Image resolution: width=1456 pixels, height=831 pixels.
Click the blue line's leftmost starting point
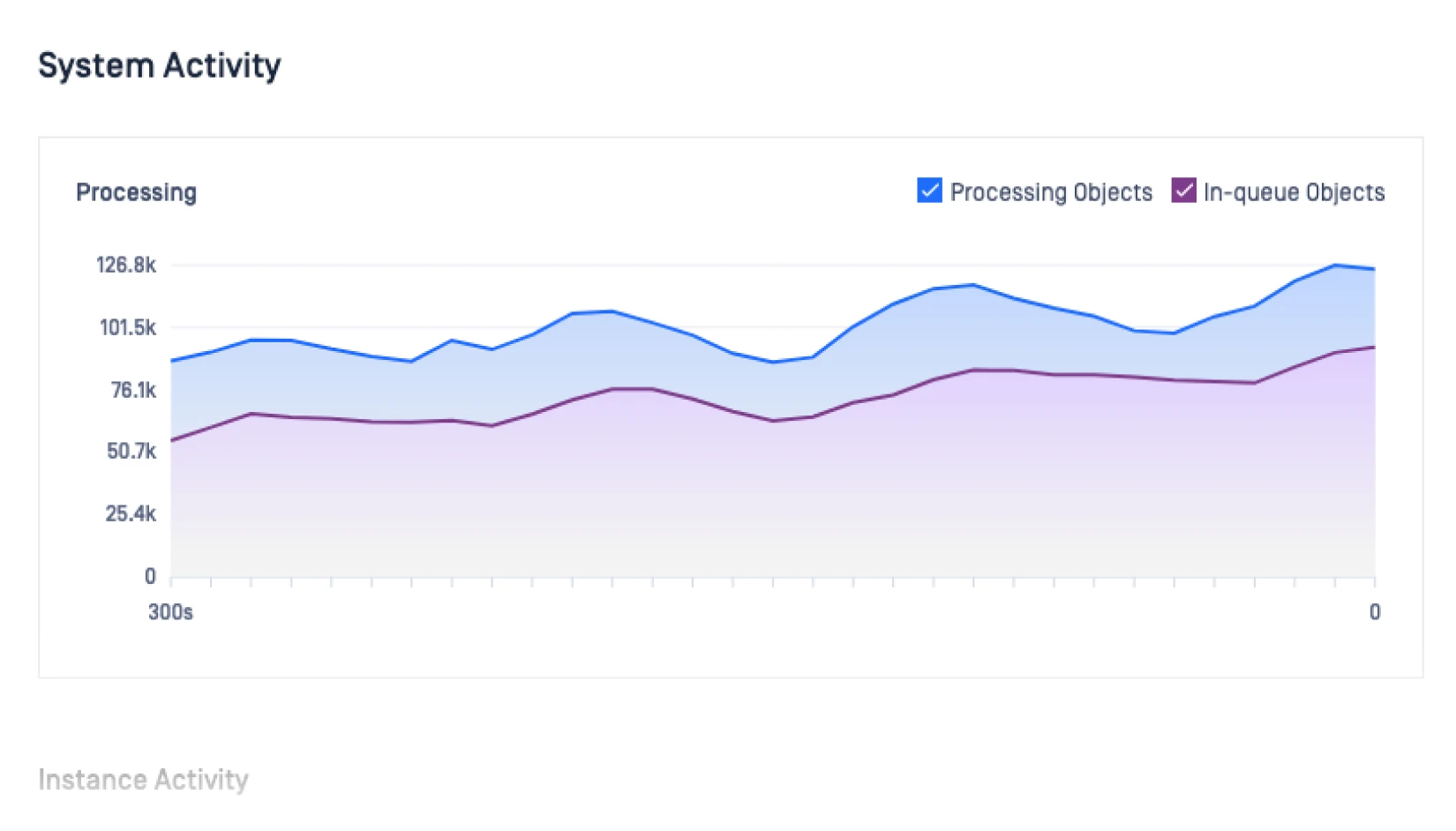click(x=172, y=361)
